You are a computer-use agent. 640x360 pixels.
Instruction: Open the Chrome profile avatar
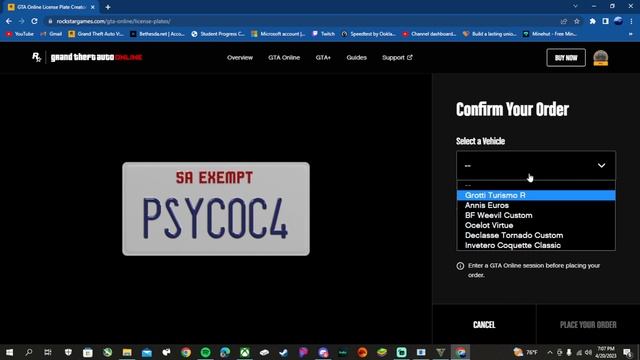[618, 21]
